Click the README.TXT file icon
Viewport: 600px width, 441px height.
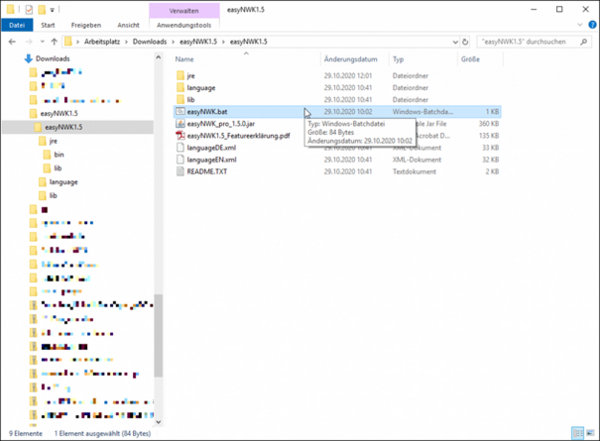tap(180, 171)
